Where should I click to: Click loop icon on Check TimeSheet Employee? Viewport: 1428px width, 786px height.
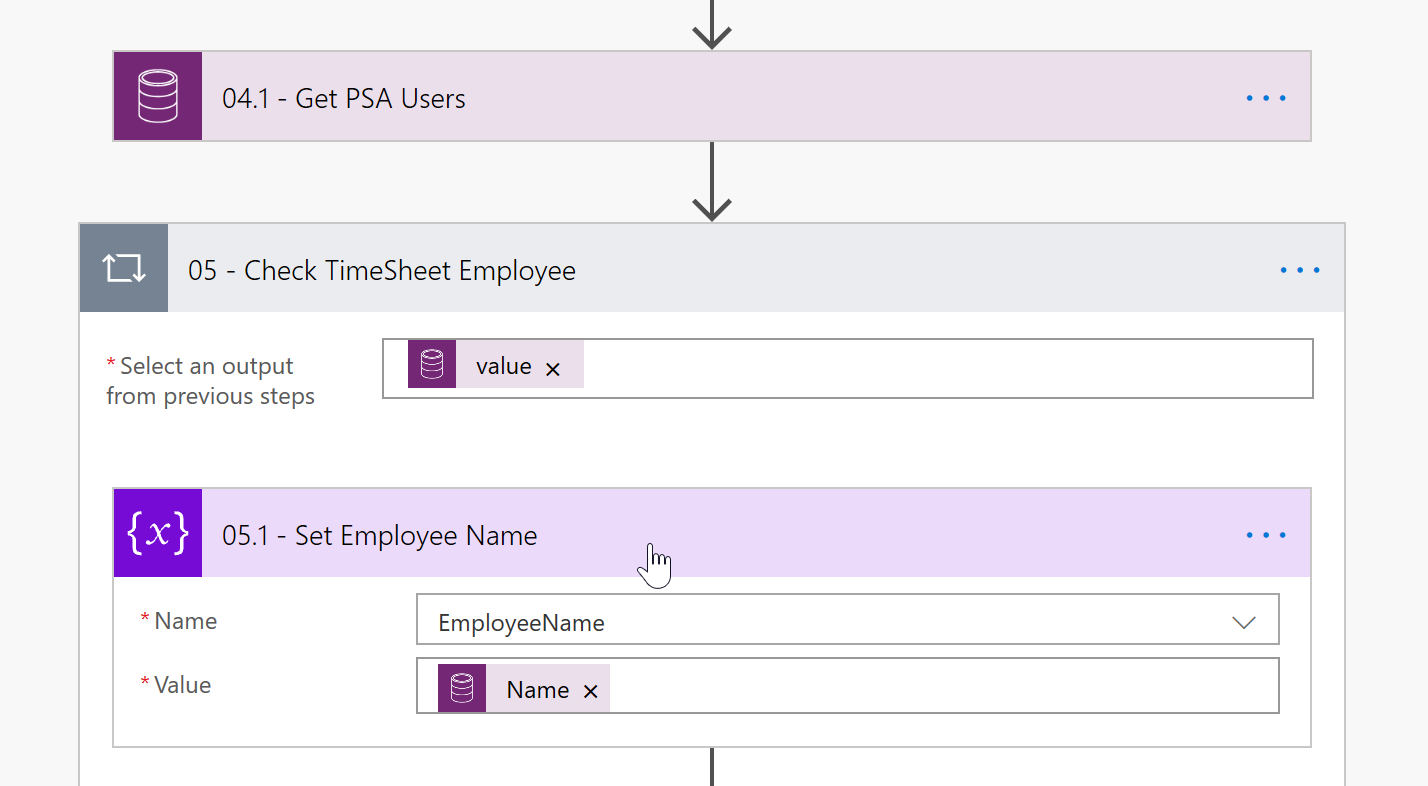click(124, 269)
